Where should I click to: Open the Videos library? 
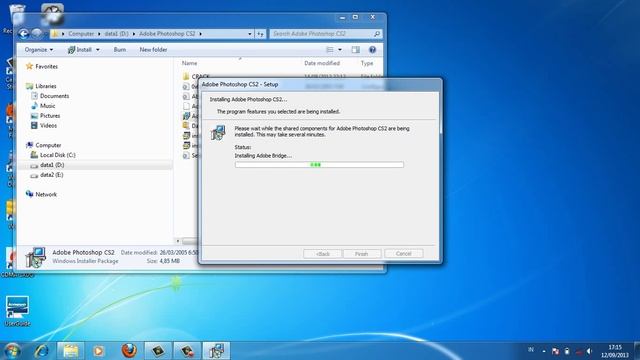click(44, 126)
